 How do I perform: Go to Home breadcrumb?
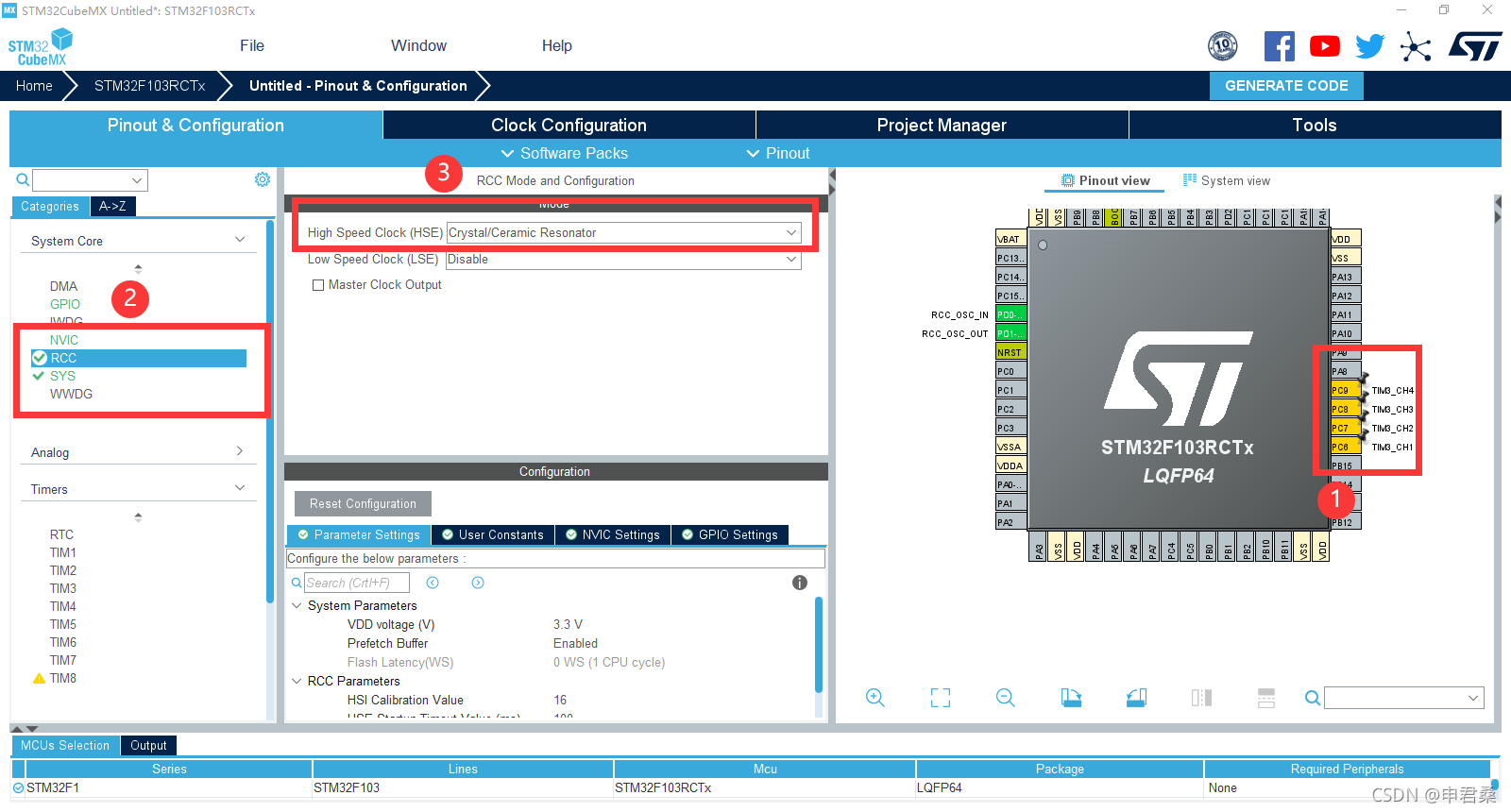(34, 86)
